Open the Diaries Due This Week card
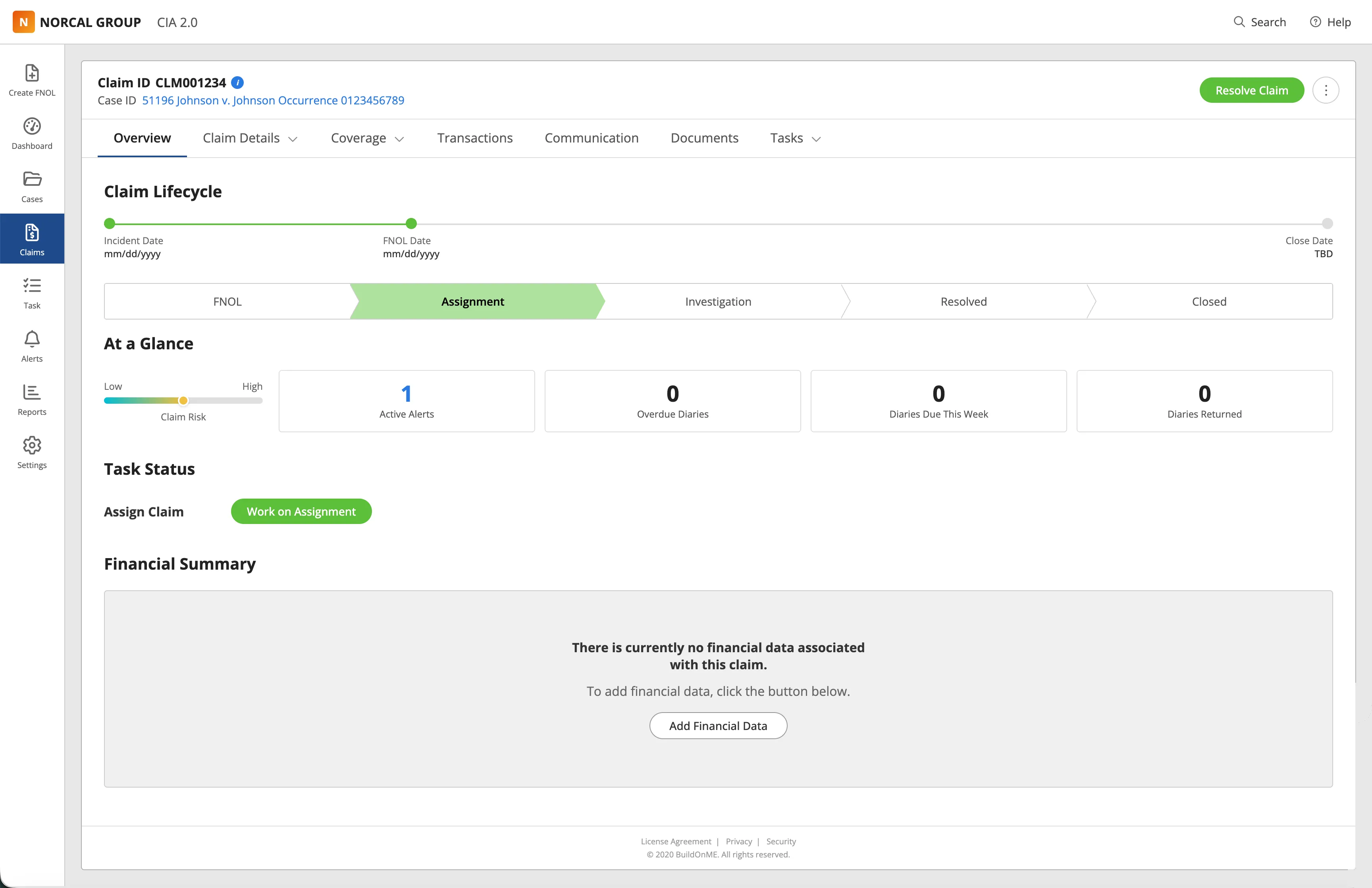The width and height of the screenshot is (1372, 888). [x=938, y=401]
